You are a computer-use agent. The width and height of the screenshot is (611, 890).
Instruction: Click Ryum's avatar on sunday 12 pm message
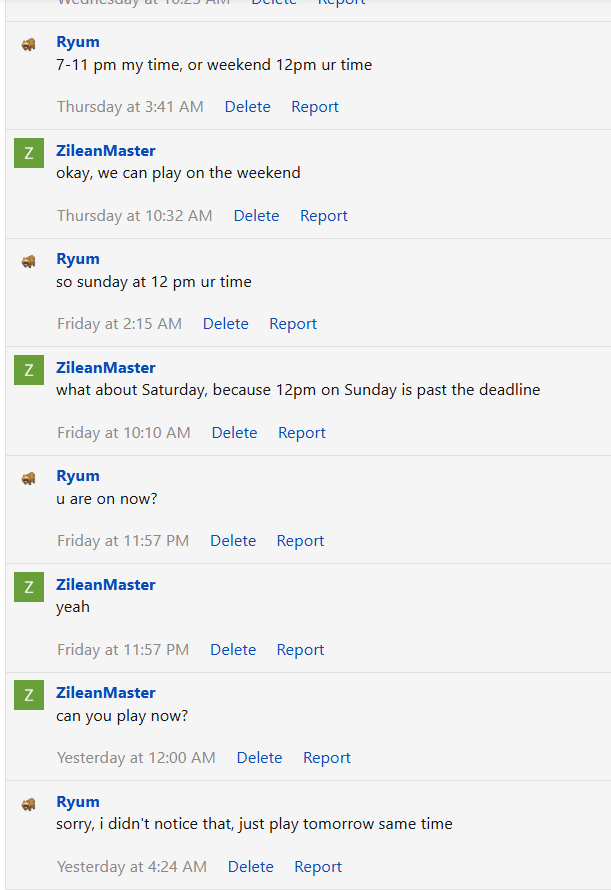[x=28, y=261]
